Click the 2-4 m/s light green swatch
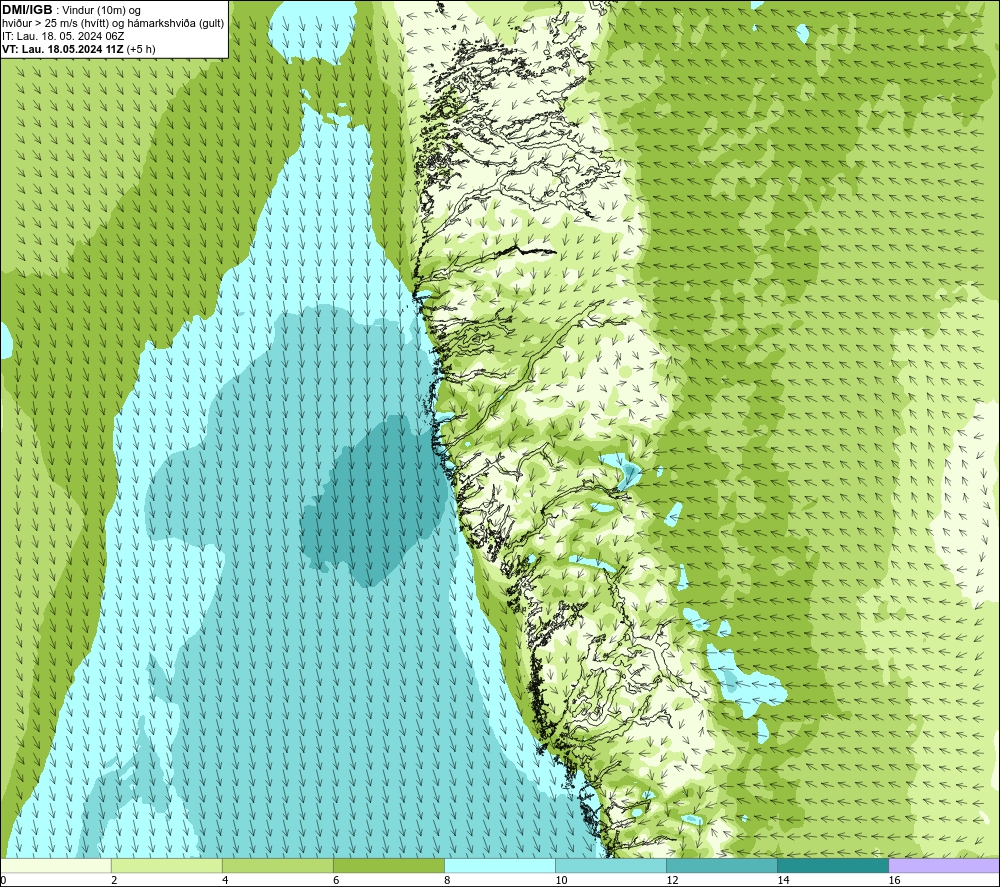Screen dimensions: 1000x887 (167, 866)
